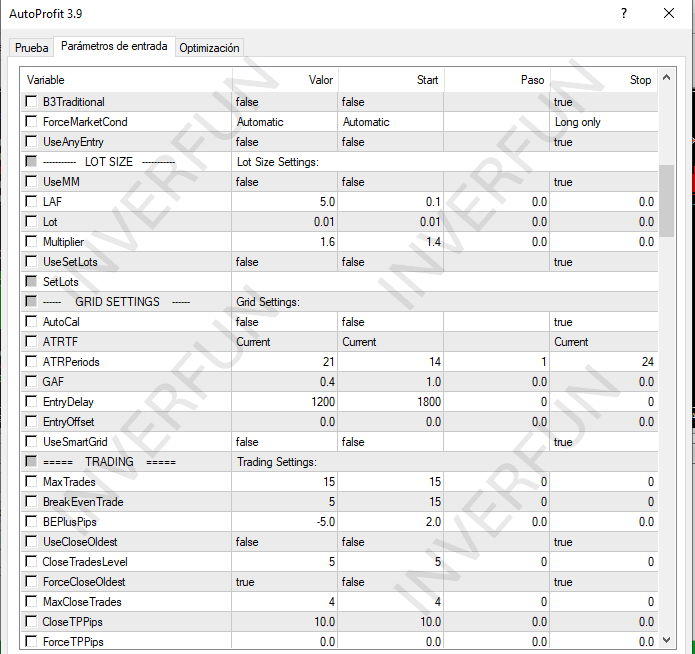Image resolution: width=695 pixels, height=654 pixels.
Task: Check the Multiplier checkbox
Action: pos(31,241)
